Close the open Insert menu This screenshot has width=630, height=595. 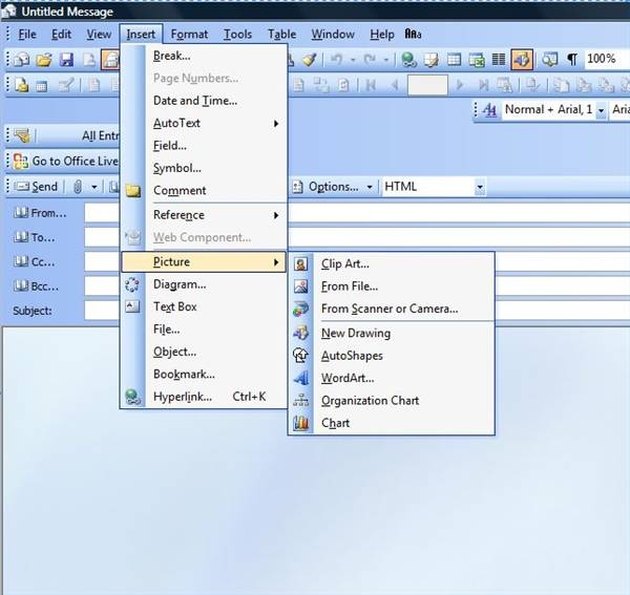click(x=141, y=34)
